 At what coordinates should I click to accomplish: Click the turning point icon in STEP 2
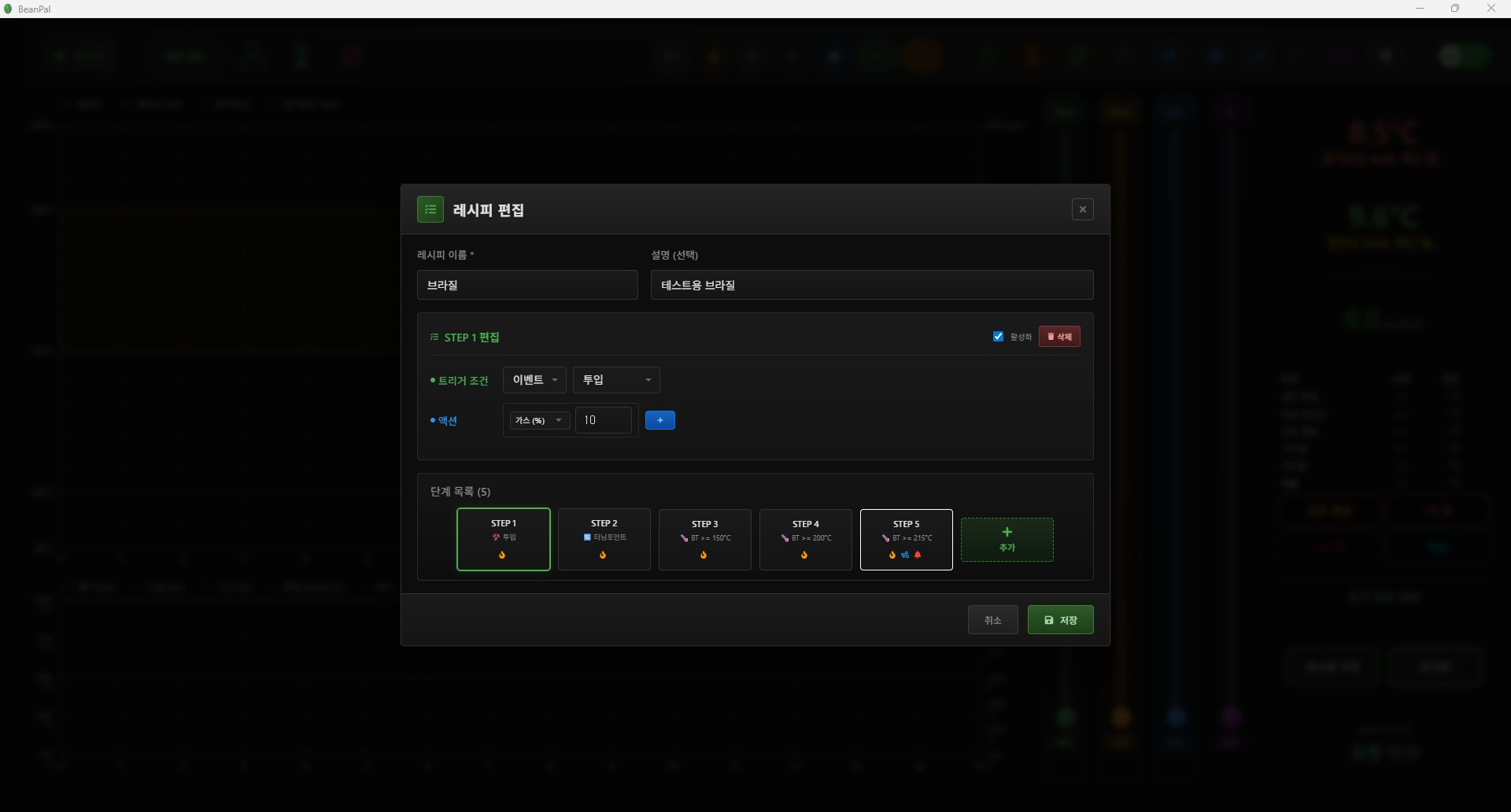click(587, 538)
